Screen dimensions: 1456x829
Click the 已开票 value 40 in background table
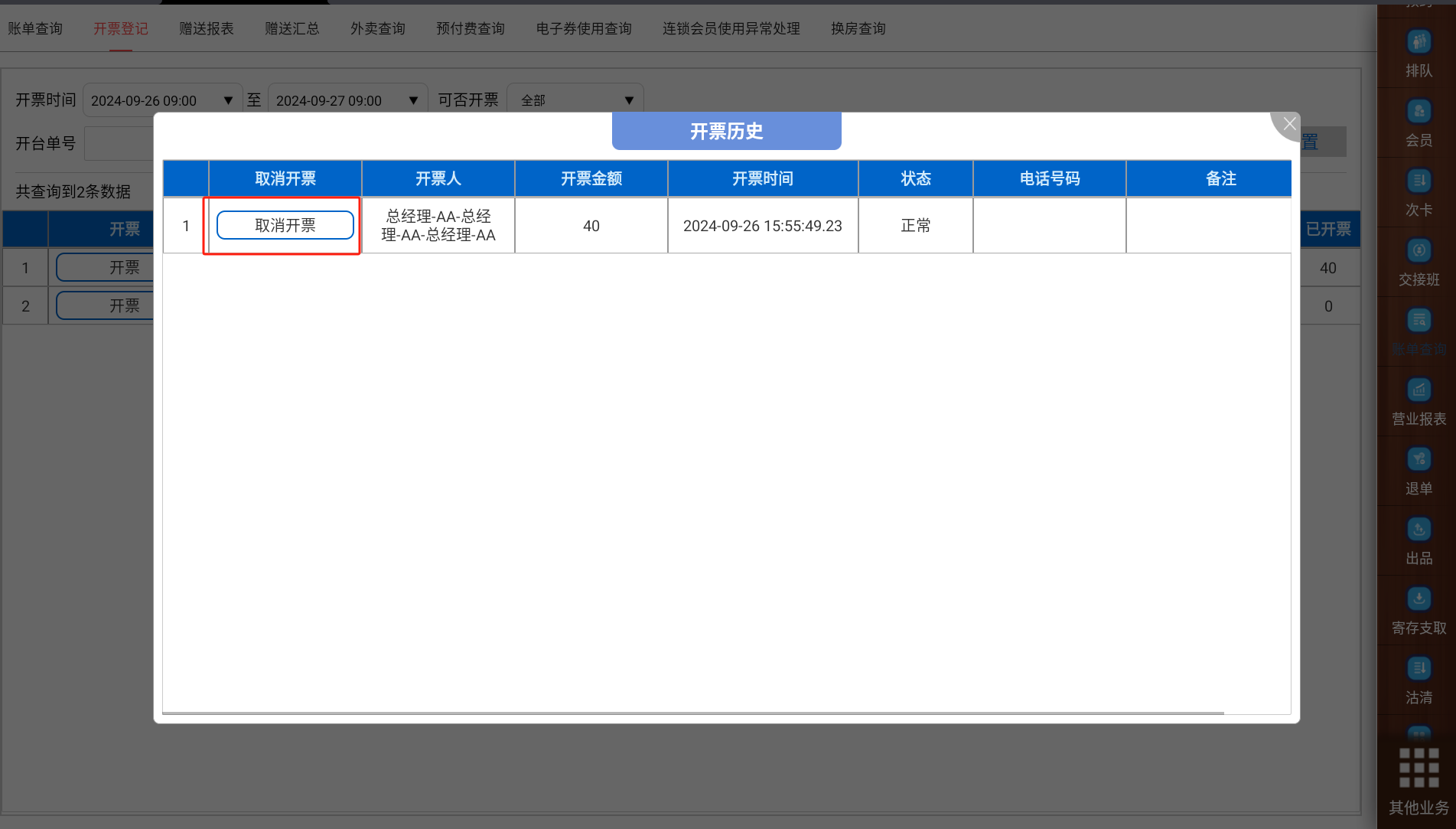click(1328, 268)
